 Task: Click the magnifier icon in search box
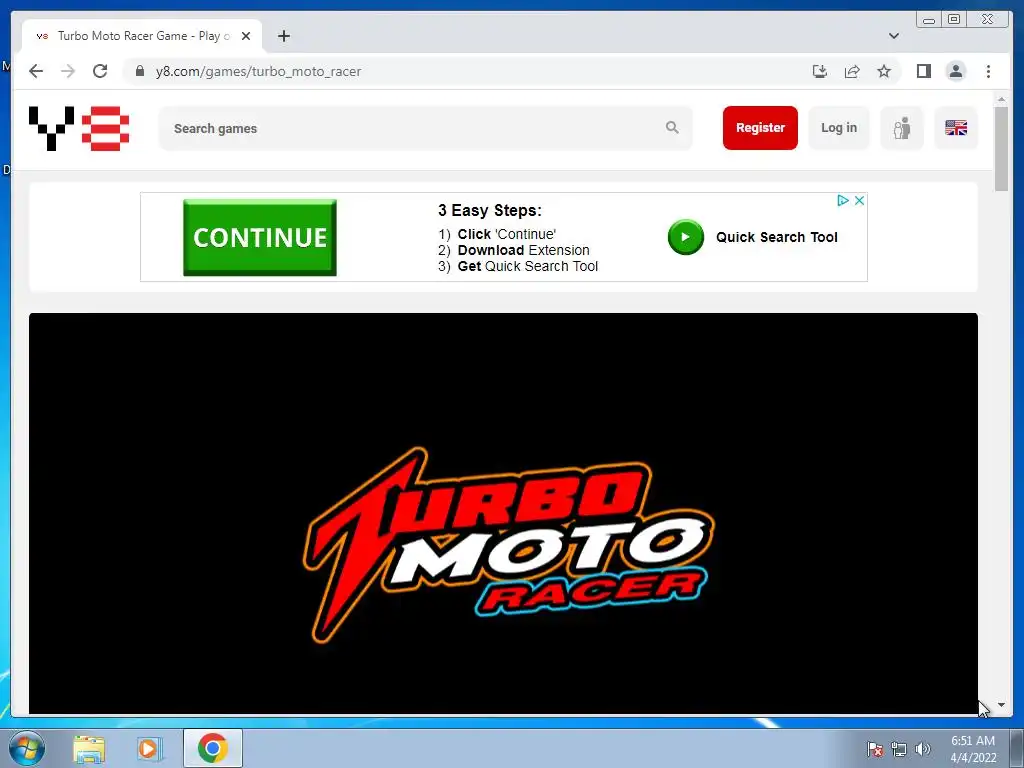[x=672, y=127]
